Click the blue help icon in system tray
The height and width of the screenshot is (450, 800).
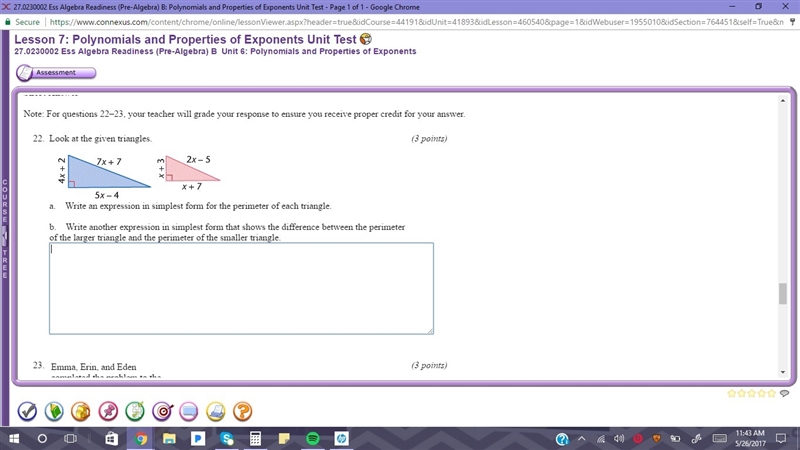tap(562, 439)
